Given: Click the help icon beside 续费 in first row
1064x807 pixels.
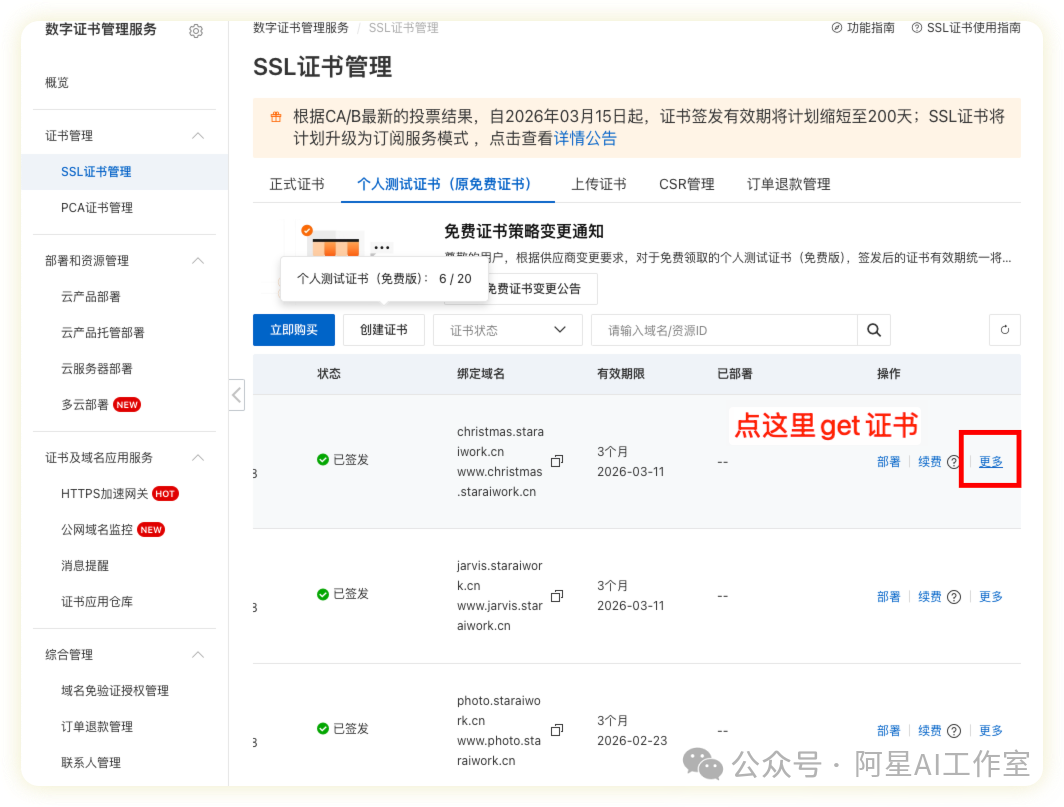Looking at the screenshot, I should click(954, 462).
